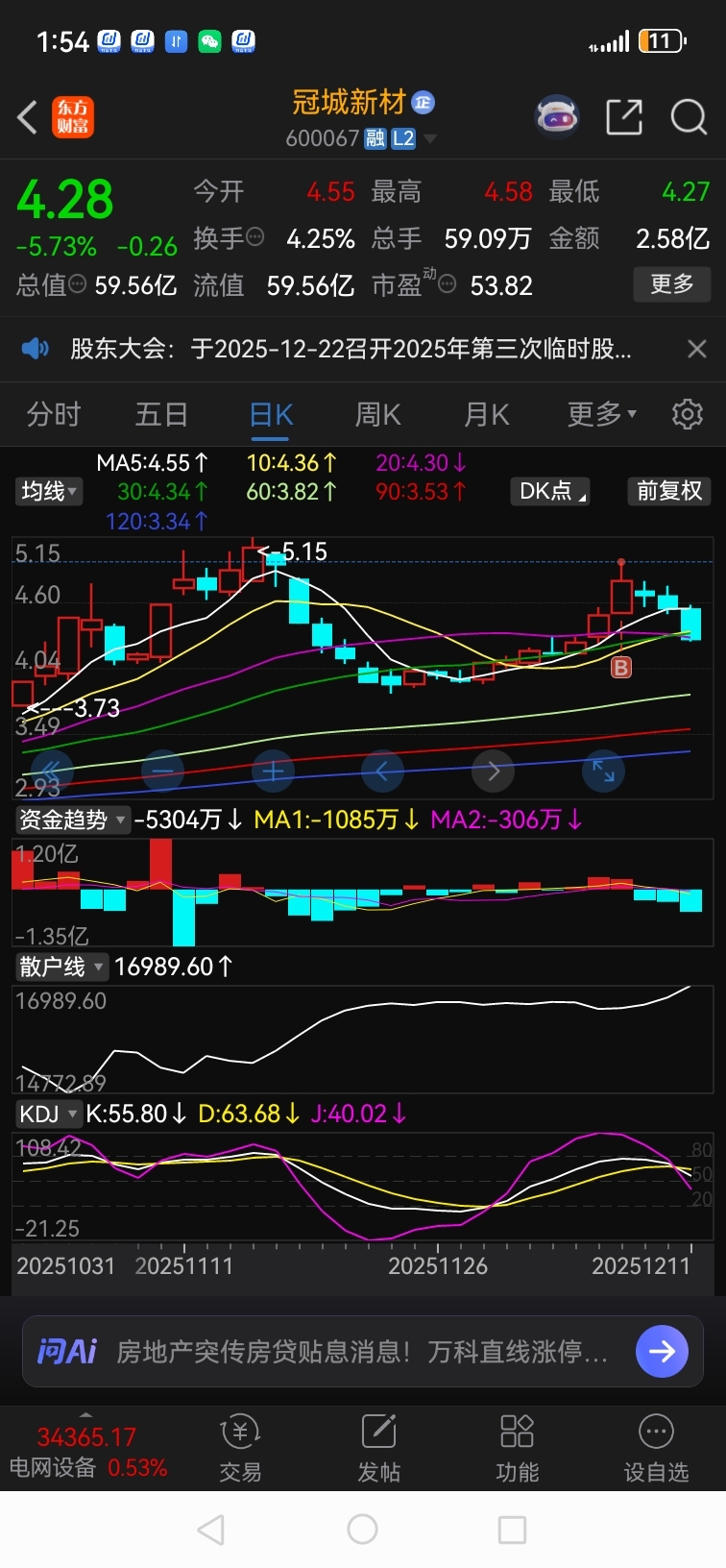The width and height of the screenshot is (726, 1568).
Task: Tap K:55.80 KDJ value
Action: (x=136, y=1114)
